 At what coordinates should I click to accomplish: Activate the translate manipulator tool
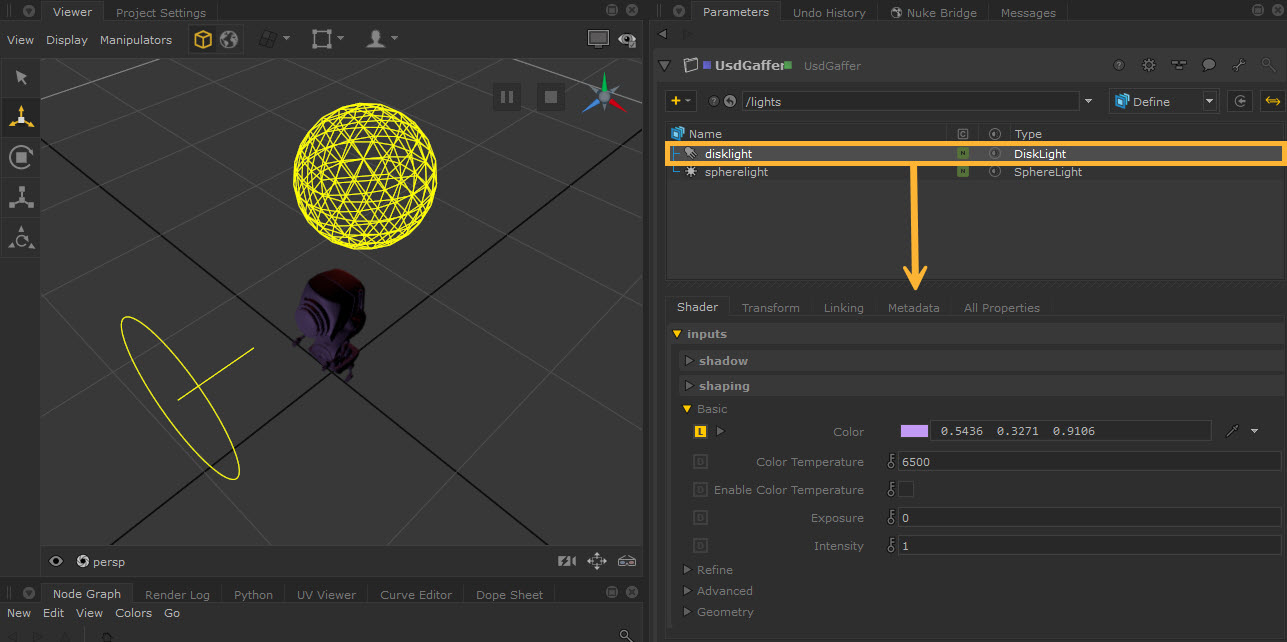tap(20, 117)
